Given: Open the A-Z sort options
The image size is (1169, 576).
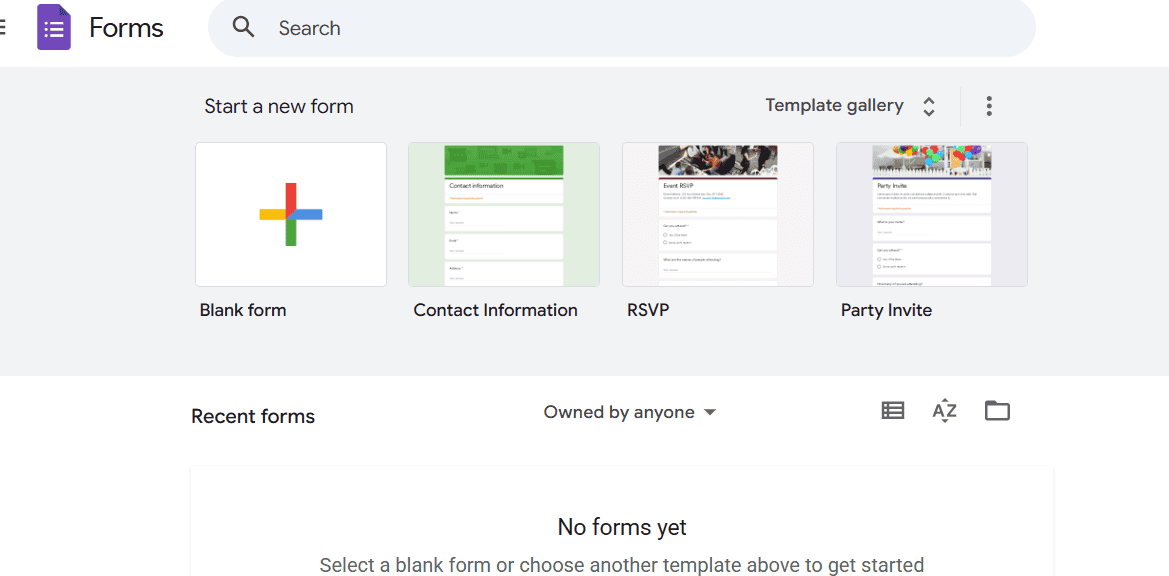Looking at the screenshot, I should tap(944, 410).
